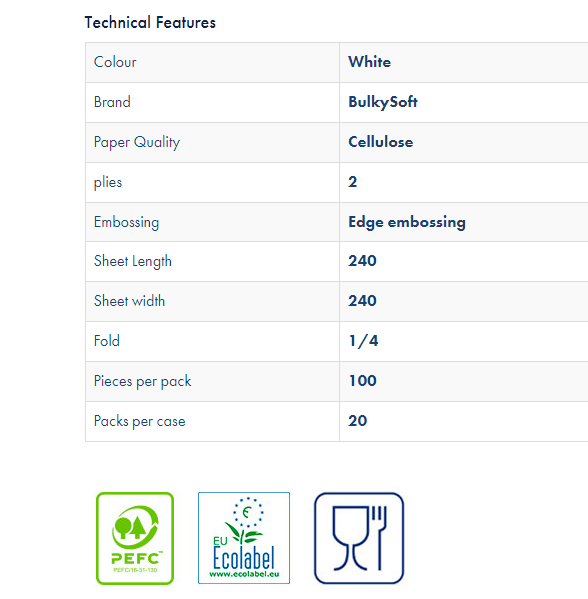Screen dimensions: 588x599
Task: Select the Packs per case value 20
Action: 358,421
